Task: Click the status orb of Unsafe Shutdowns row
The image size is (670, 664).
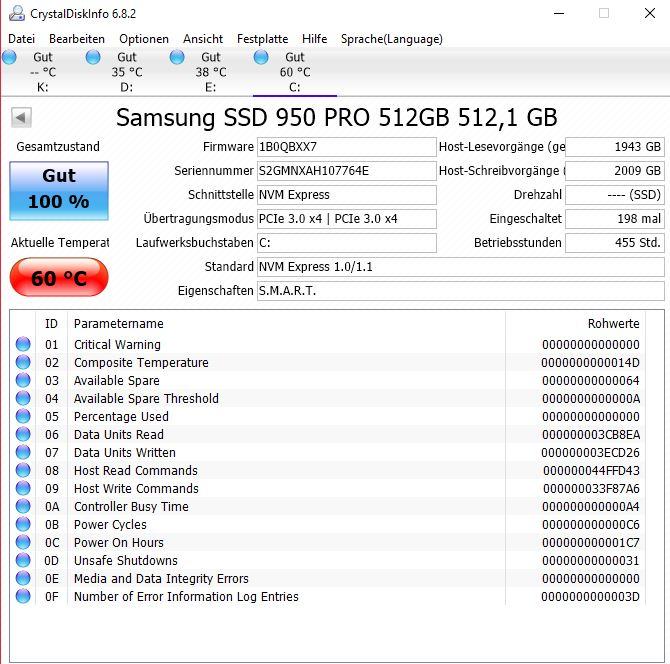Action: [23, 560]
